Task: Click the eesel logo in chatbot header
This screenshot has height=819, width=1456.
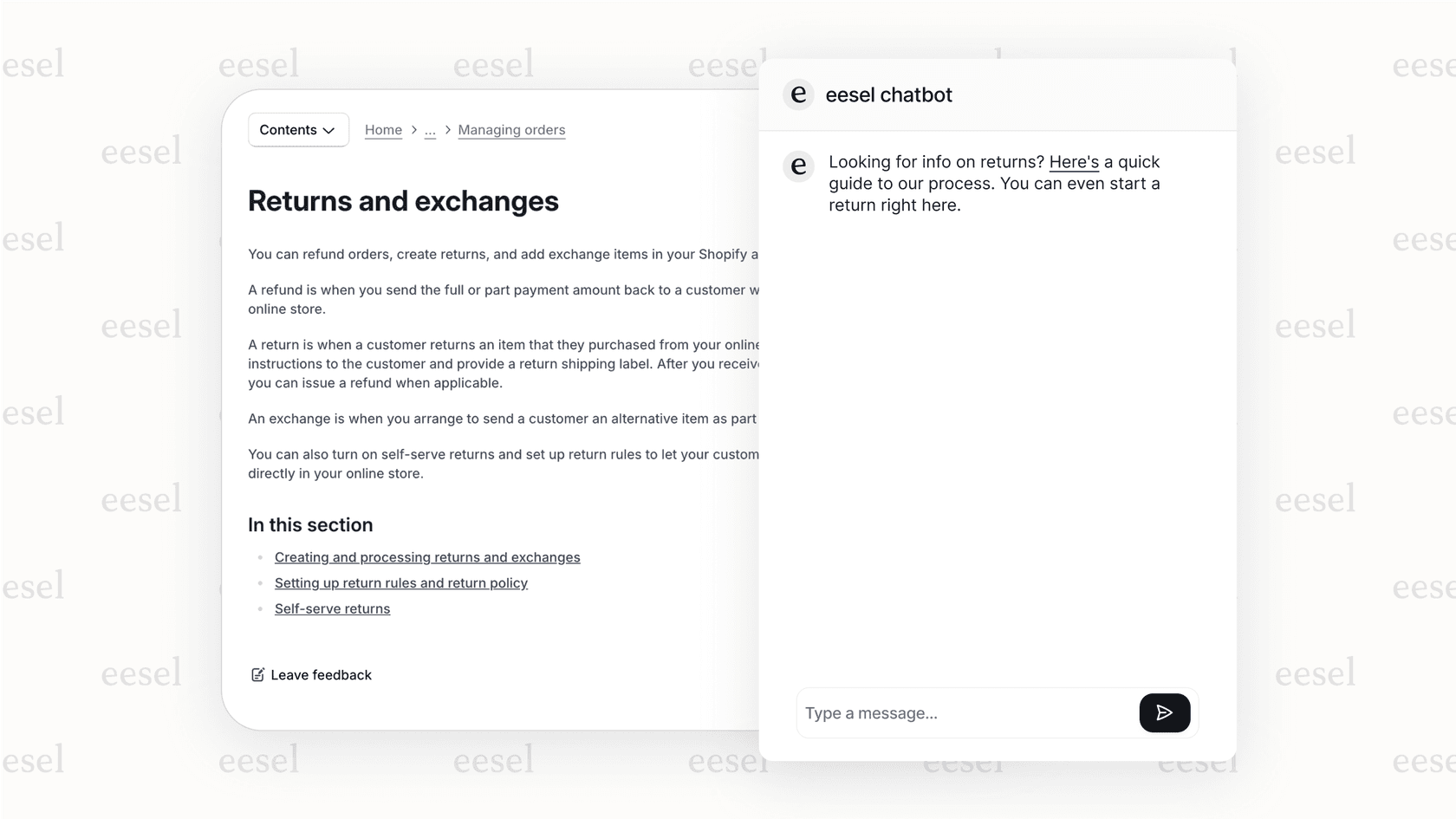Action: [x=798, y=94]
